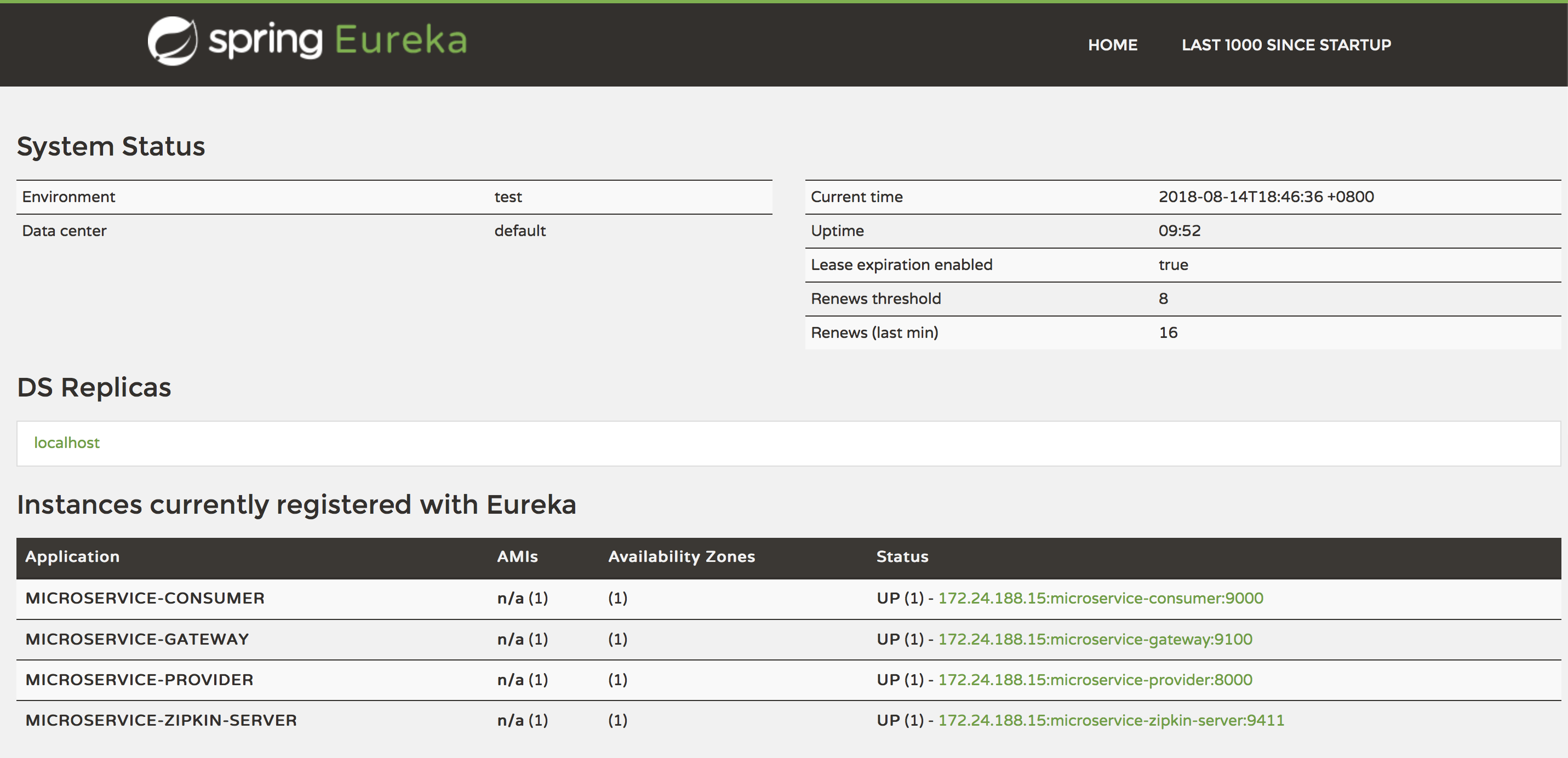Click the System Status heading
Image resolution: width=1568 pixels, height=758 pixels.
pos(111,147)
